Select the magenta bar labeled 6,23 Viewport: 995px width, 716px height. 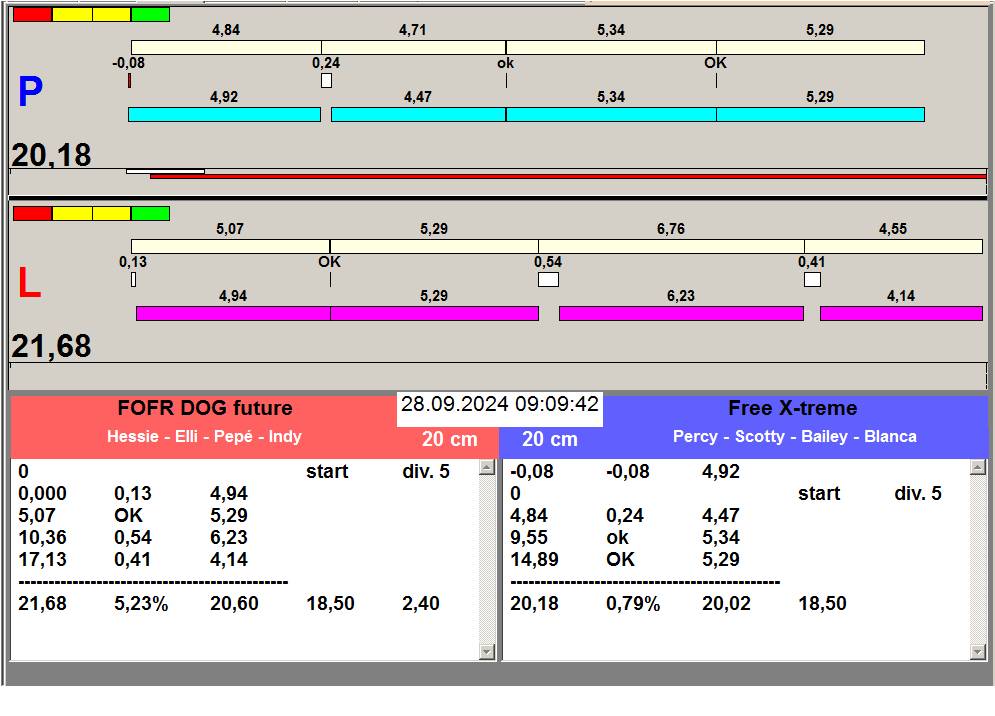[681, 313]
